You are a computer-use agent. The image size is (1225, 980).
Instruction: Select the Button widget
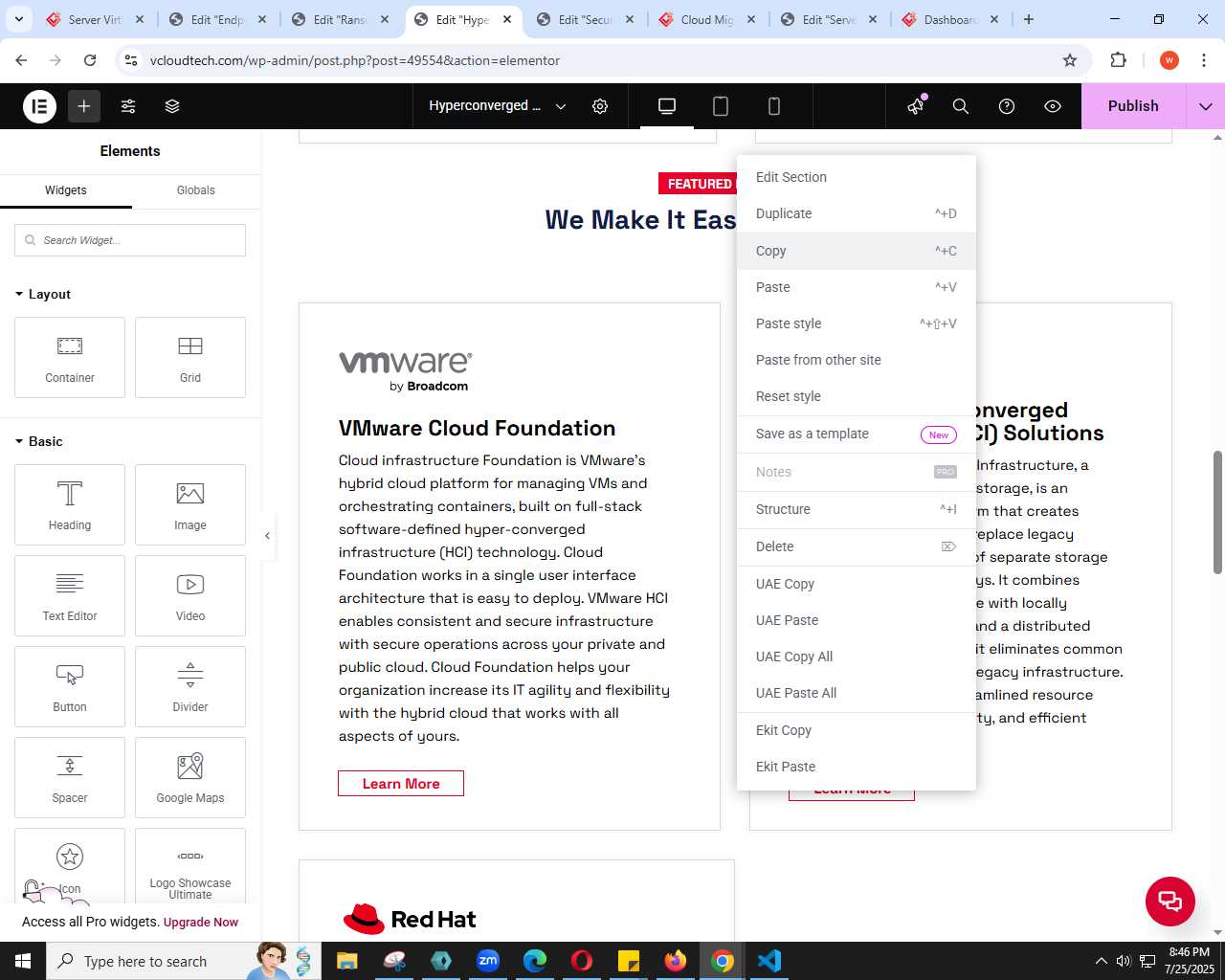coord(70,686)
